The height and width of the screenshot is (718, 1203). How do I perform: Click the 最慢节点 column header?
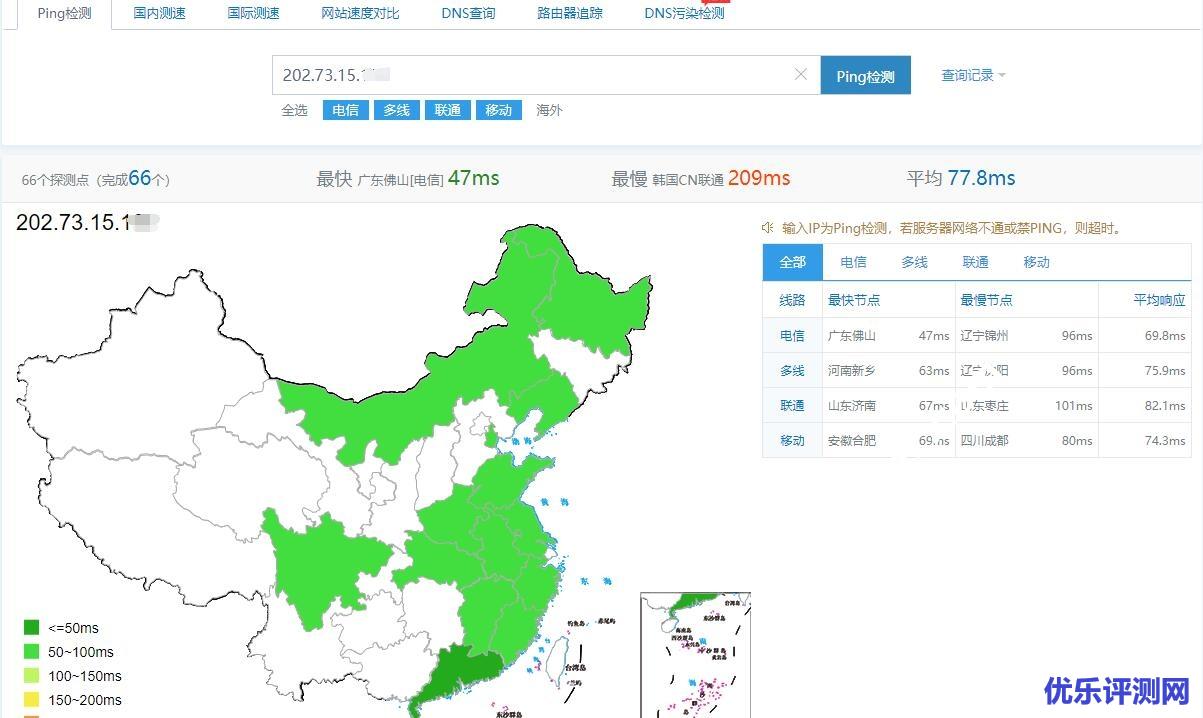986,300
